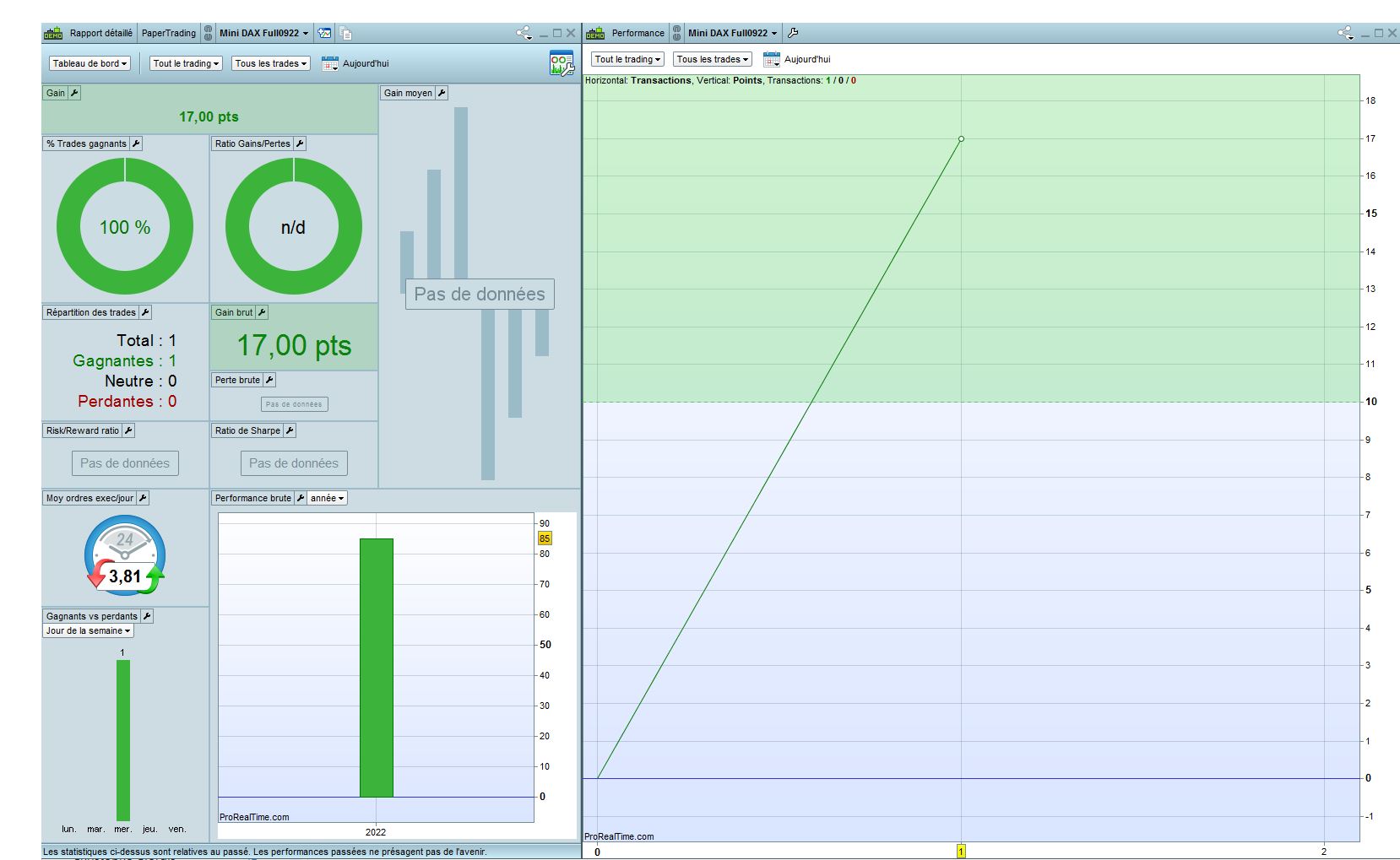Click the Gain moyen wrench icon
1400x860 pixels.
pos(442,93)
